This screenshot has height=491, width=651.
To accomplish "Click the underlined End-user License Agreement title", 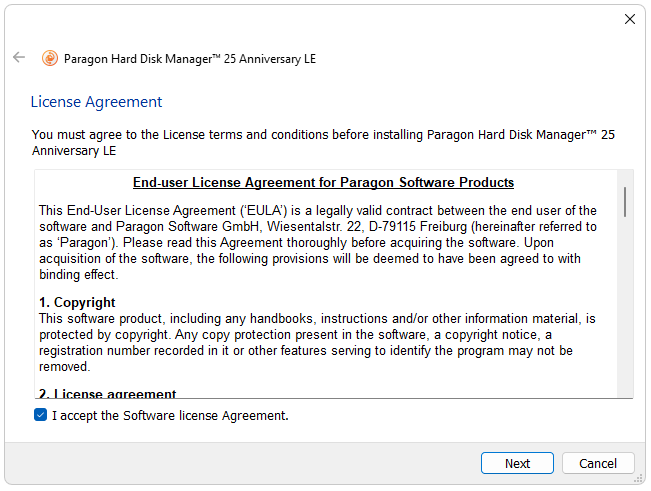I will 323,183.
